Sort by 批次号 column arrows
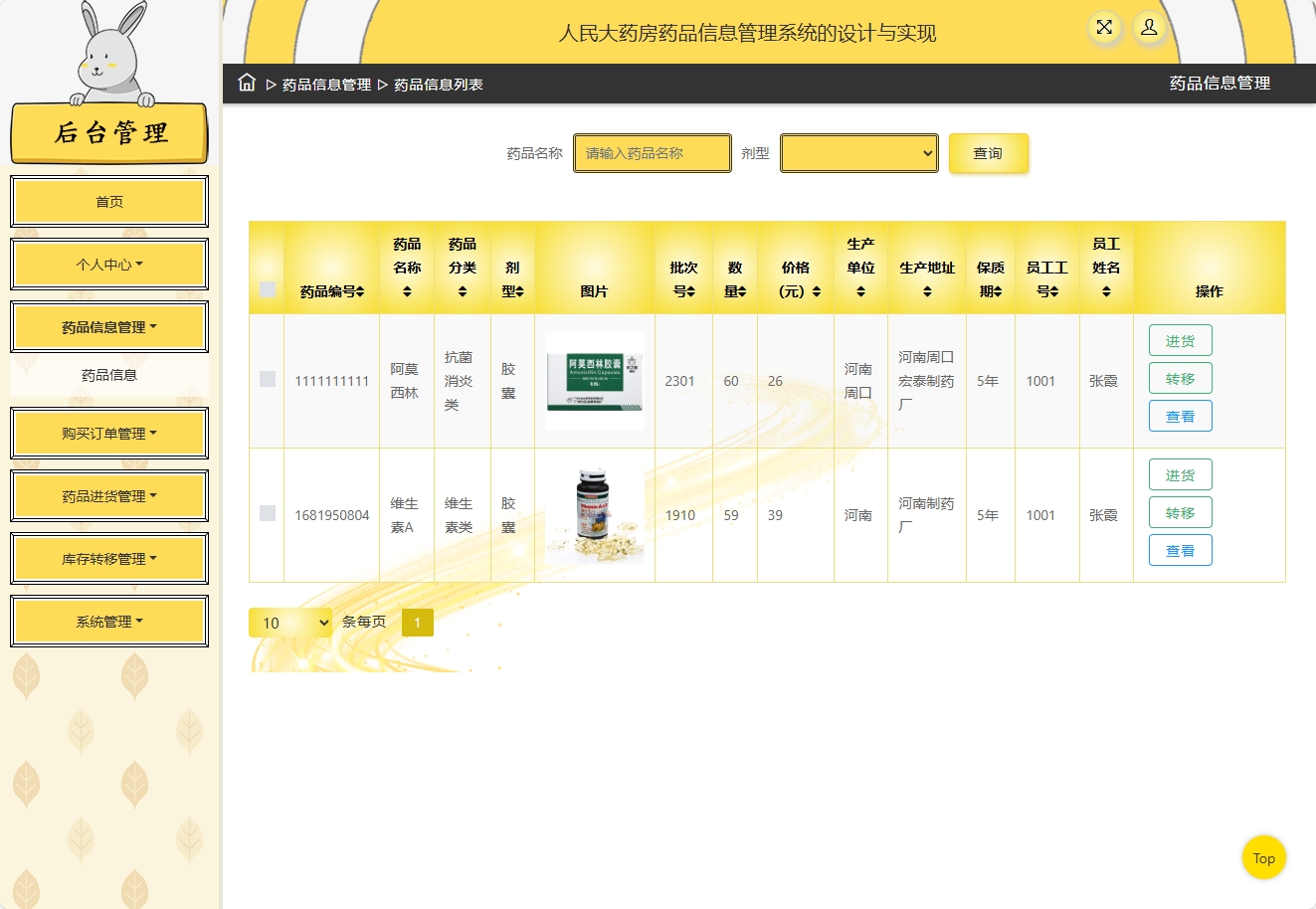1316x909 pixels. tap(690, 291)
